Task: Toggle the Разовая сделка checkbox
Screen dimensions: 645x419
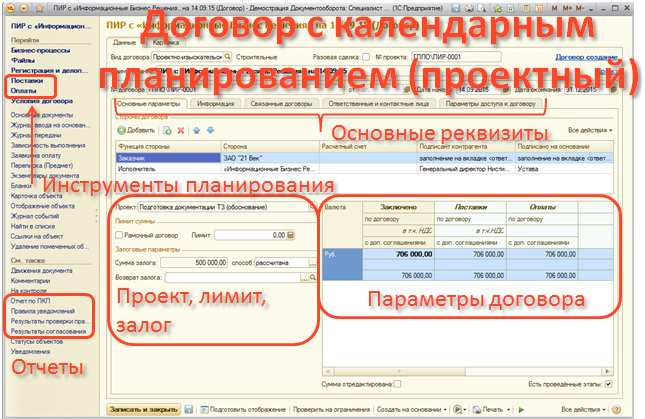Action: point(366,58)
